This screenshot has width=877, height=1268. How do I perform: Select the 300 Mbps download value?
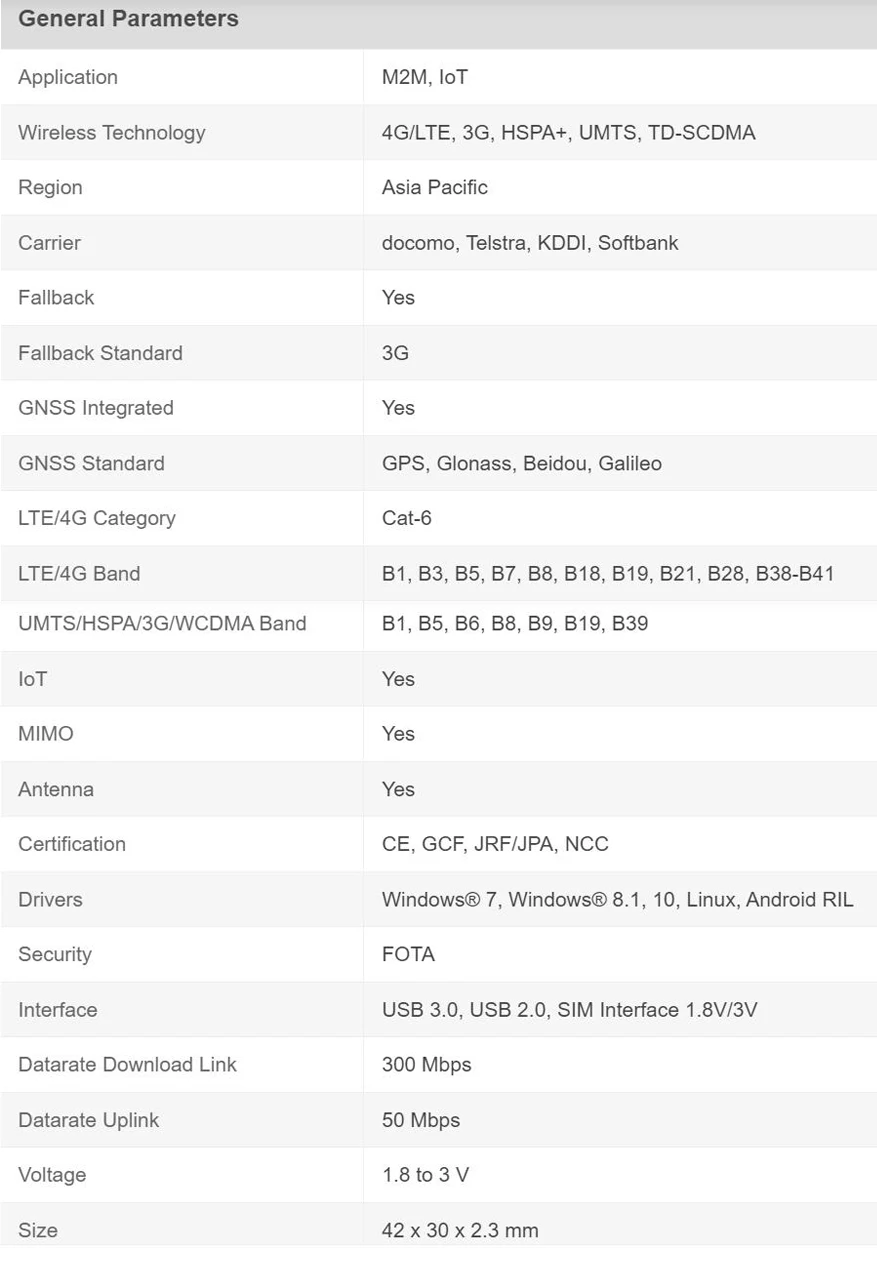pos(426,1064)
